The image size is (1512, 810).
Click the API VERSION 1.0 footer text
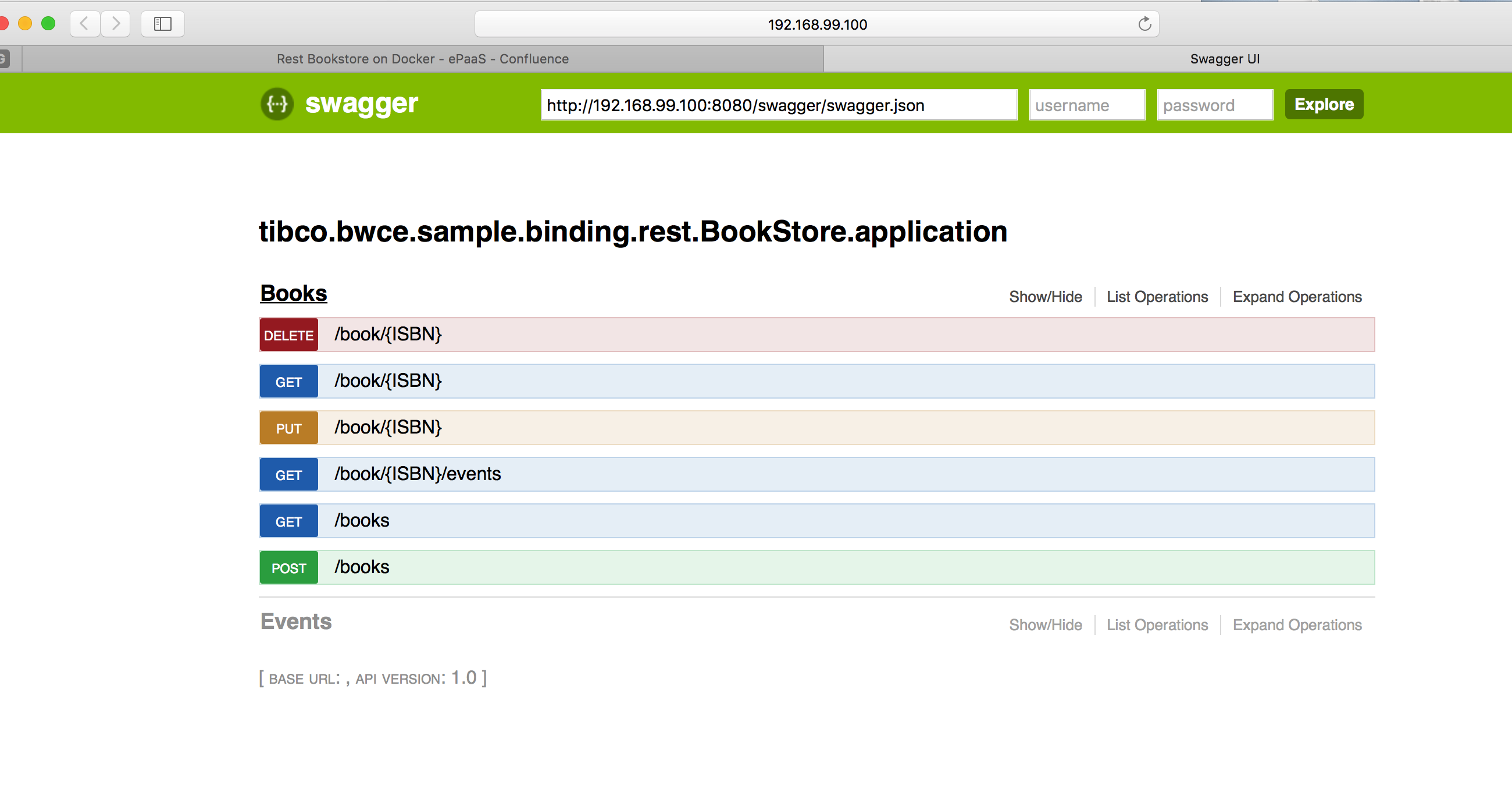416,678
